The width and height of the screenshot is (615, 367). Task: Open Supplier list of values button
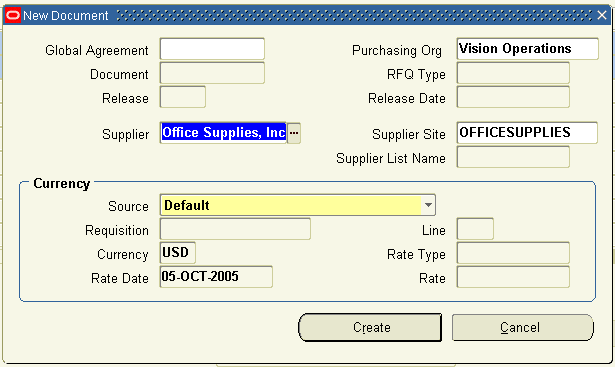point(294,133)
